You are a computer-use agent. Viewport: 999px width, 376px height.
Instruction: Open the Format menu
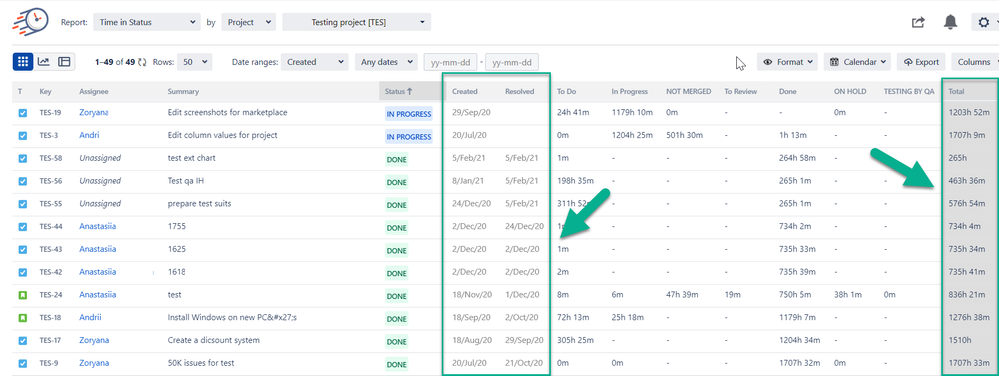787,62
